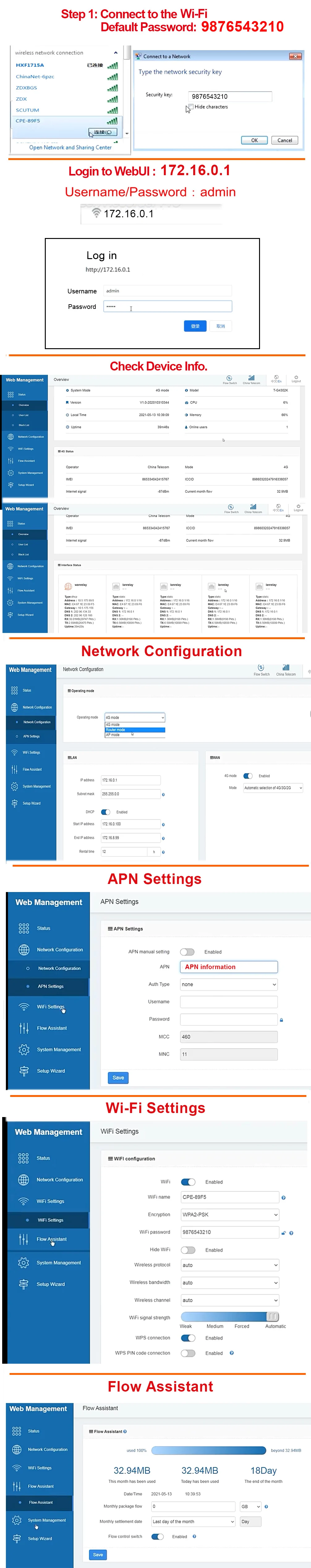311x1568 pixels.
Task: Click China Telecom signal icon in Network Configuration header
Action: pos(285,668)
